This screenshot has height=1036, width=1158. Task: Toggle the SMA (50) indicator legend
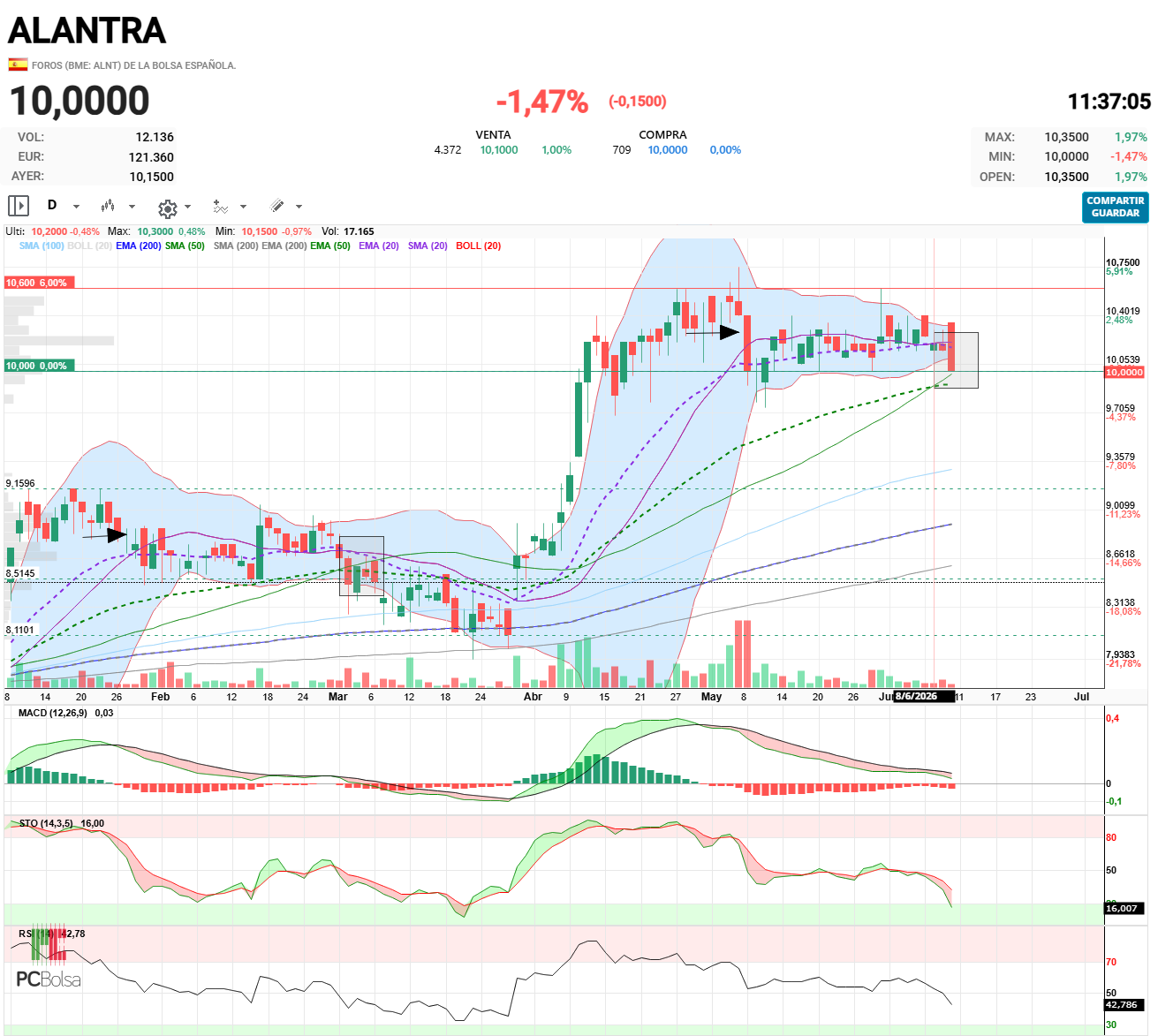coord(185,246)
